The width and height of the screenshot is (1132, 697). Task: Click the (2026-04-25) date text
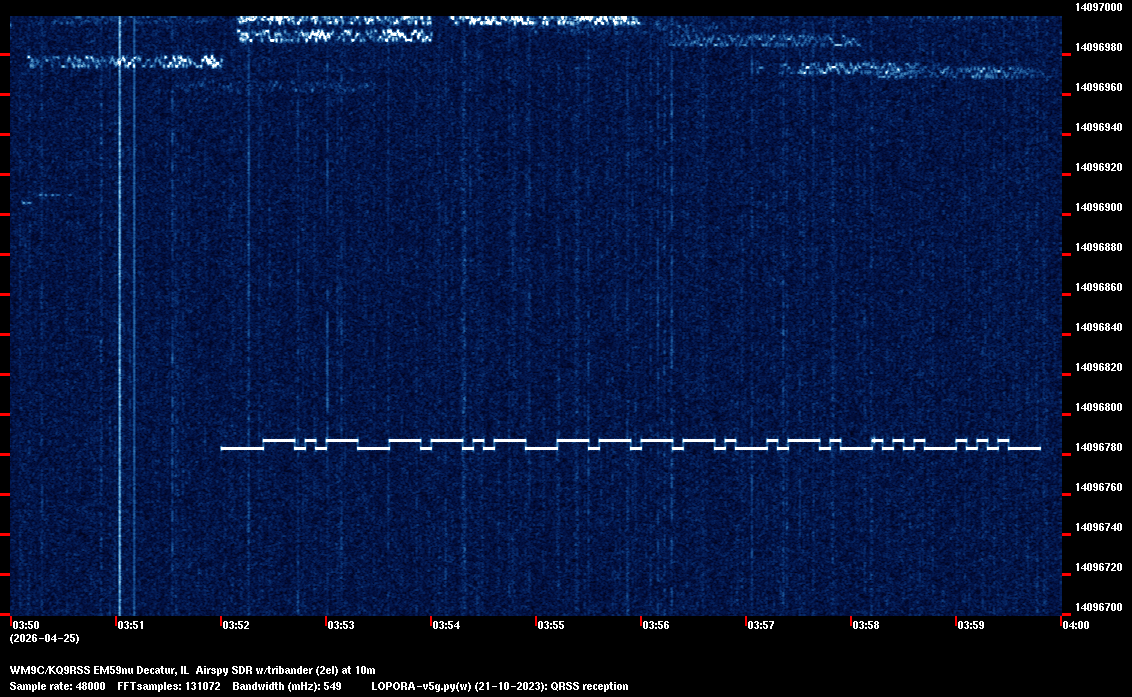pos(44,638)
